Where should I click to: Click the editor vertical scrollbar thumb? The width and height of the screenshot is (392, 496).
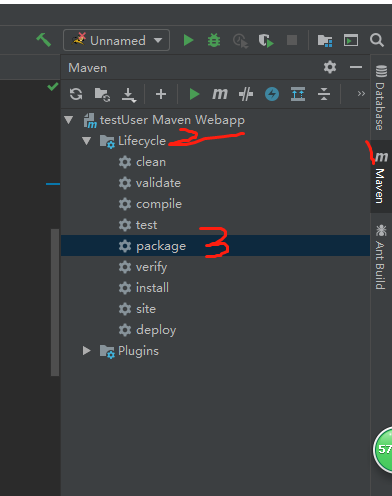pos(55,302)
